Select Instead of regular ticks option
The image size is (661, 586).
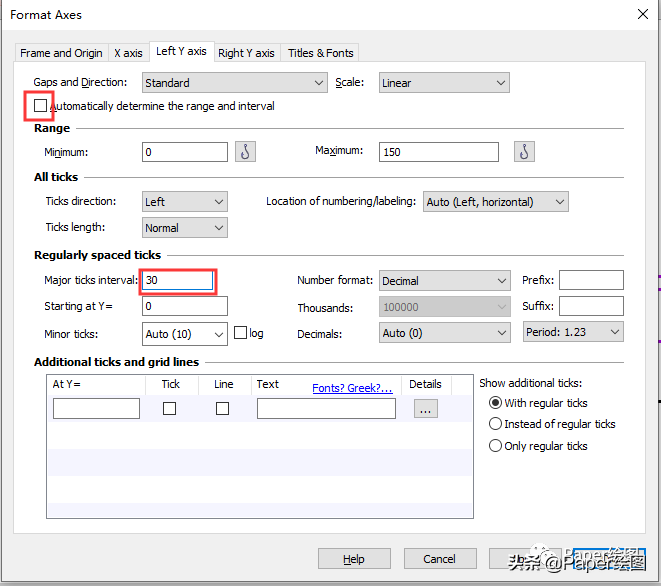[x=495, y=424]
